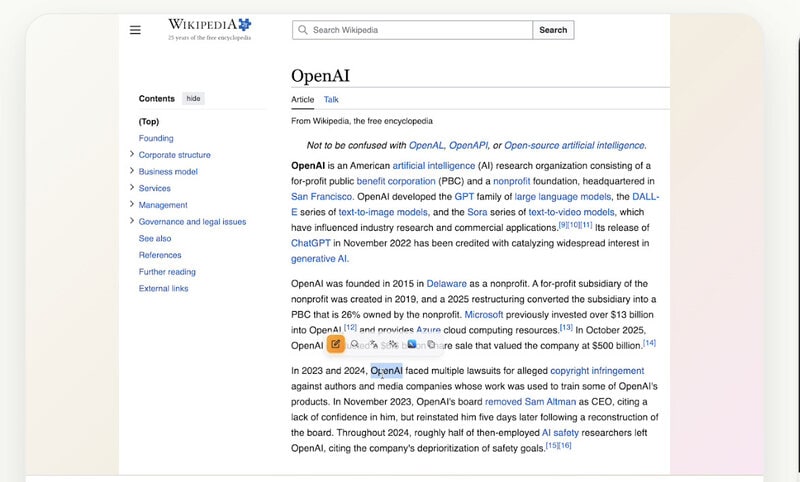Image resolution: width=800 pixels, height=482 pixels.
Task: Open the benefit corporation link
Action: click(x=396, y=181)
